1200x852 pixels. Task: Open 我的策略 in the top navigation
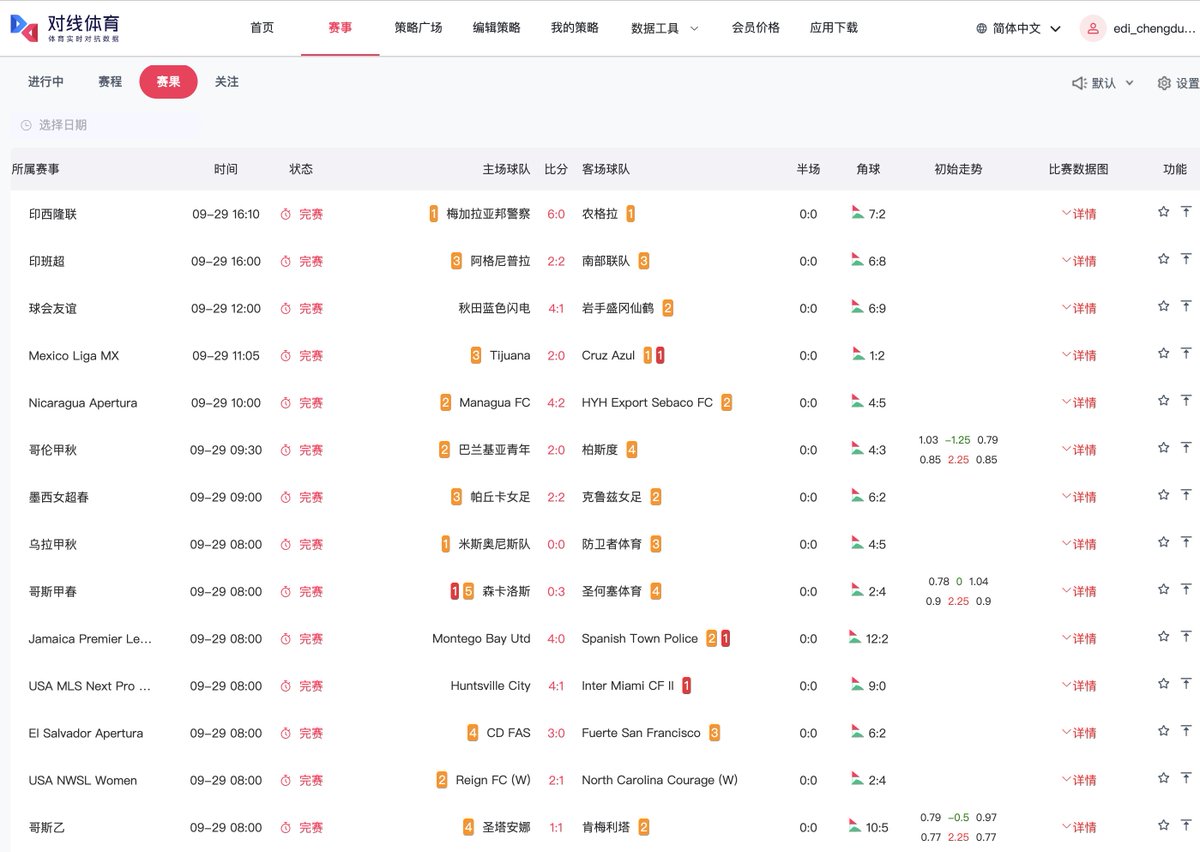(x=575, y=28)
